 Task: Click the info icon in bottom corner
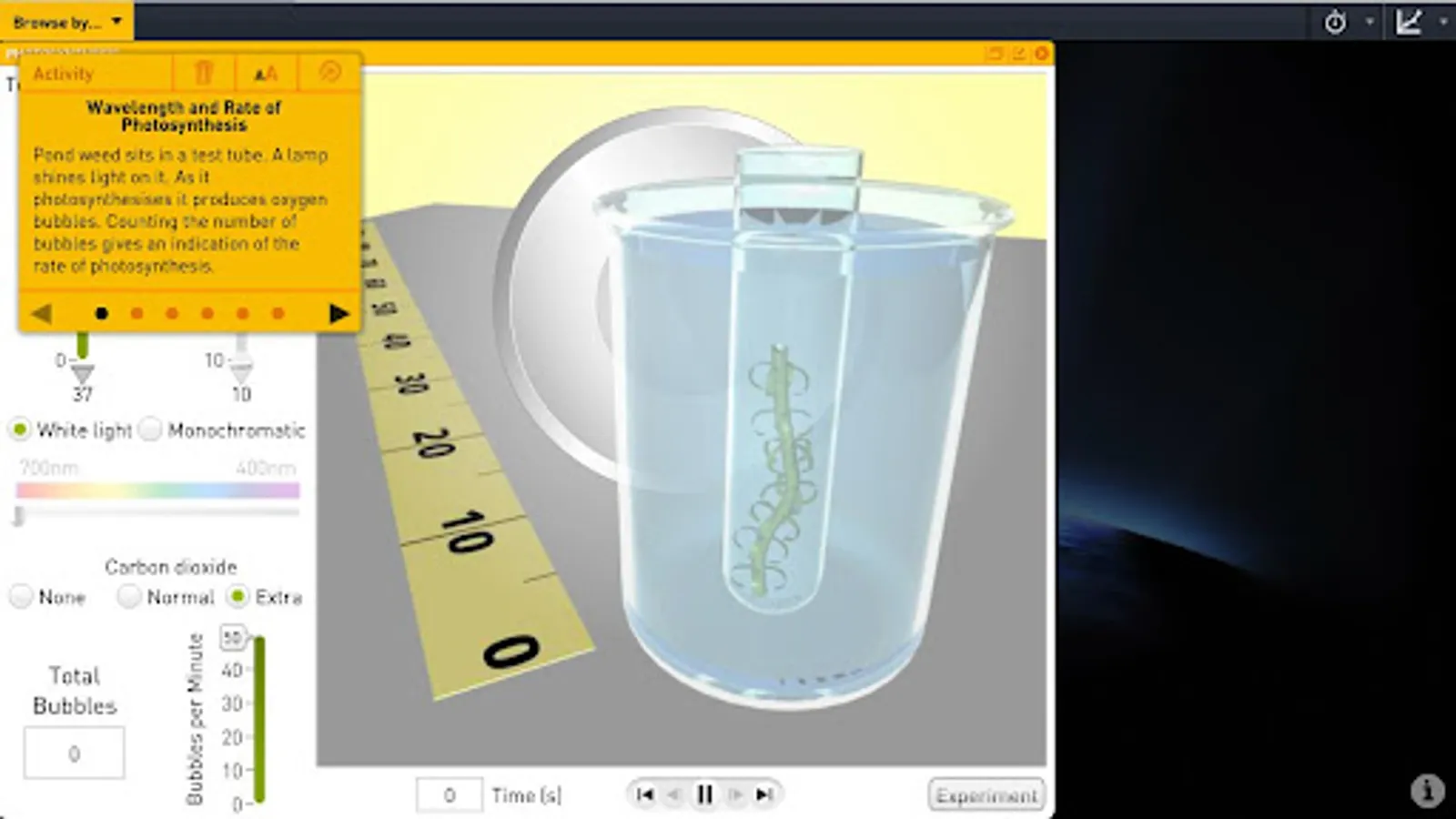click(1427, 790)
